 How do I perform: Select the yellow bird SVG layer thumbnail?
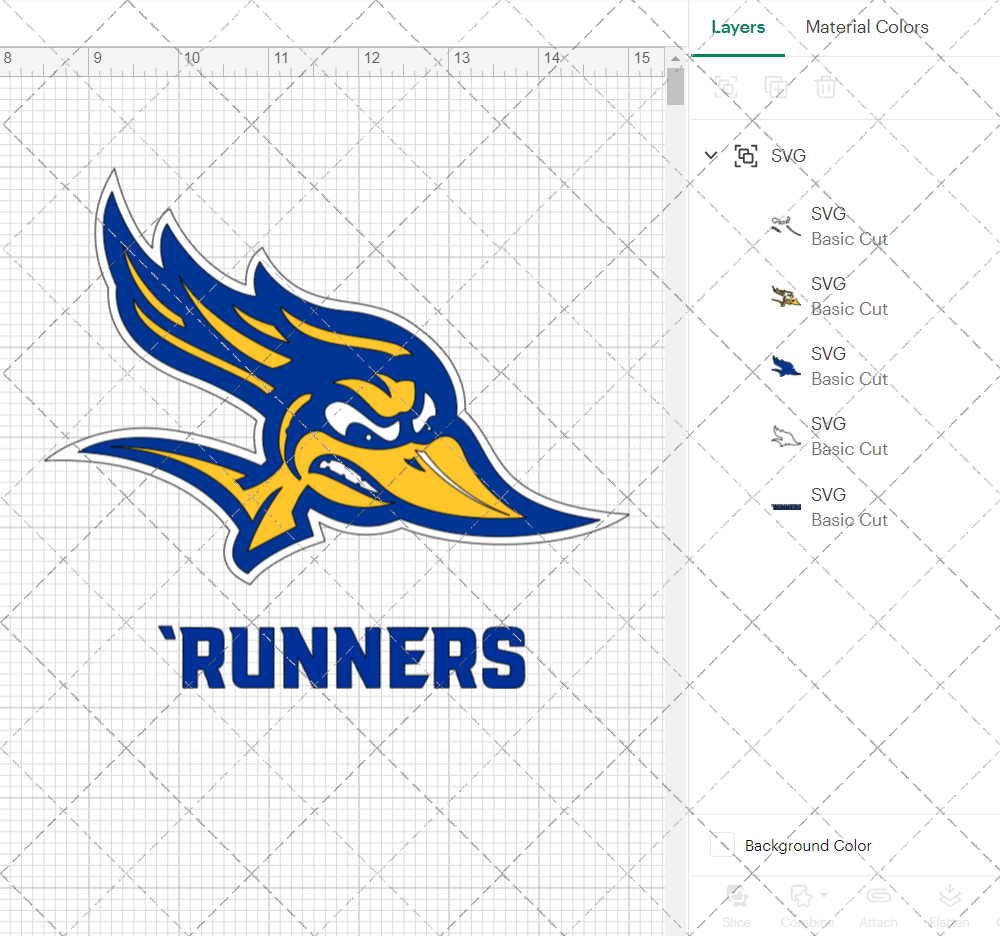pos(786,296)
